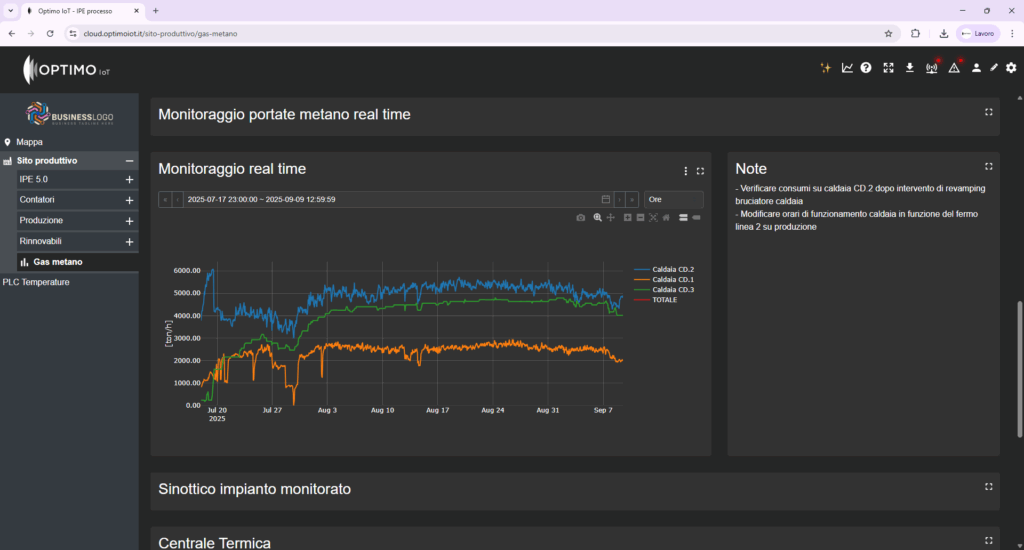
Task: Reset chart axes with home icon
Action: (x=666, y=218)
